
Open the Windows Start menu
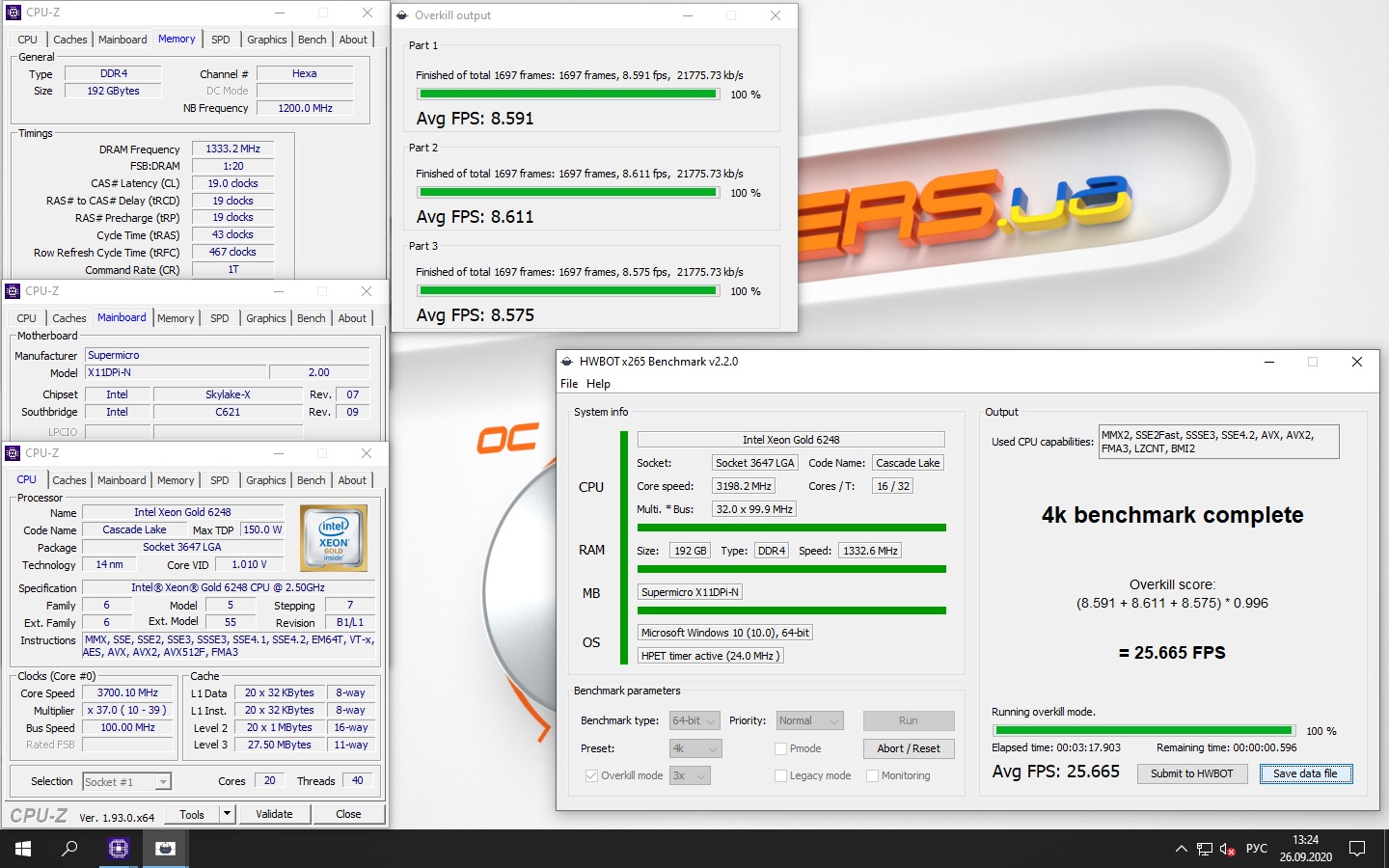coord(23,849)
